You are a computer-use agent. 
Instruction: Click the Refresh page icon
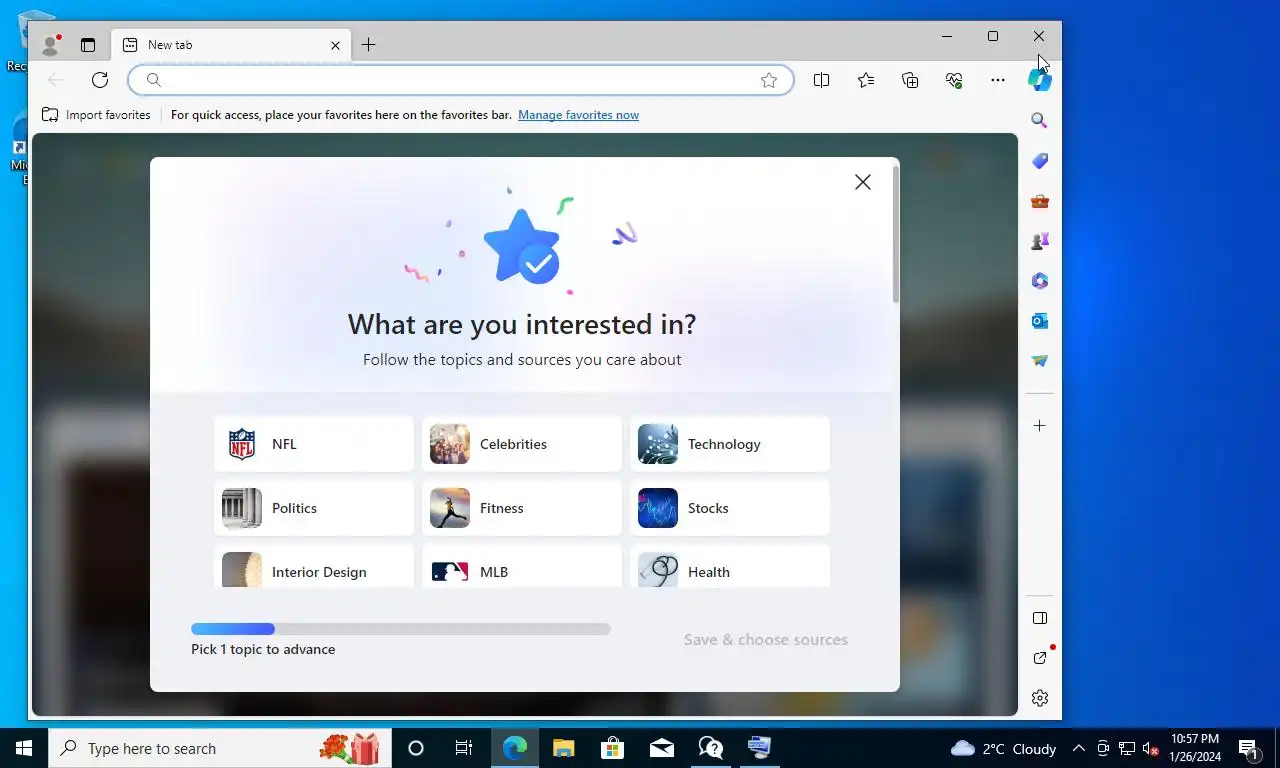pyautogui.click(x=100, y=80)
